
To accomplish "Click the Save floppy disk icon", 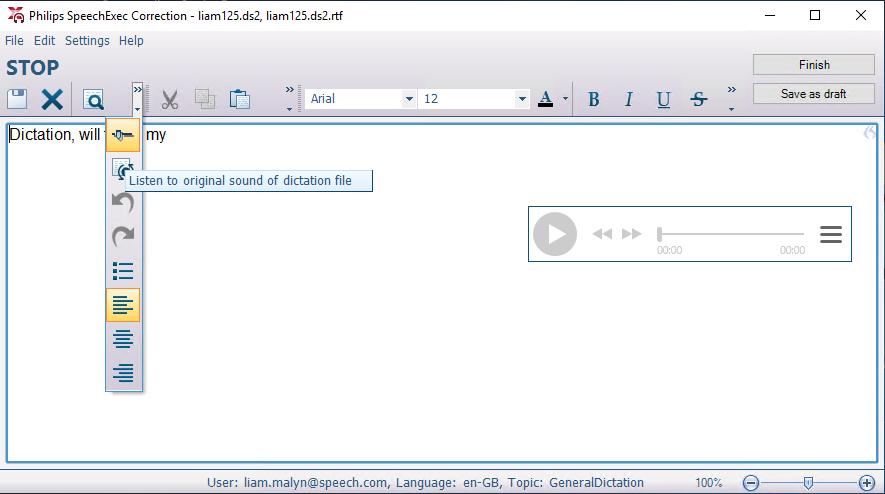I will point(17,99).
